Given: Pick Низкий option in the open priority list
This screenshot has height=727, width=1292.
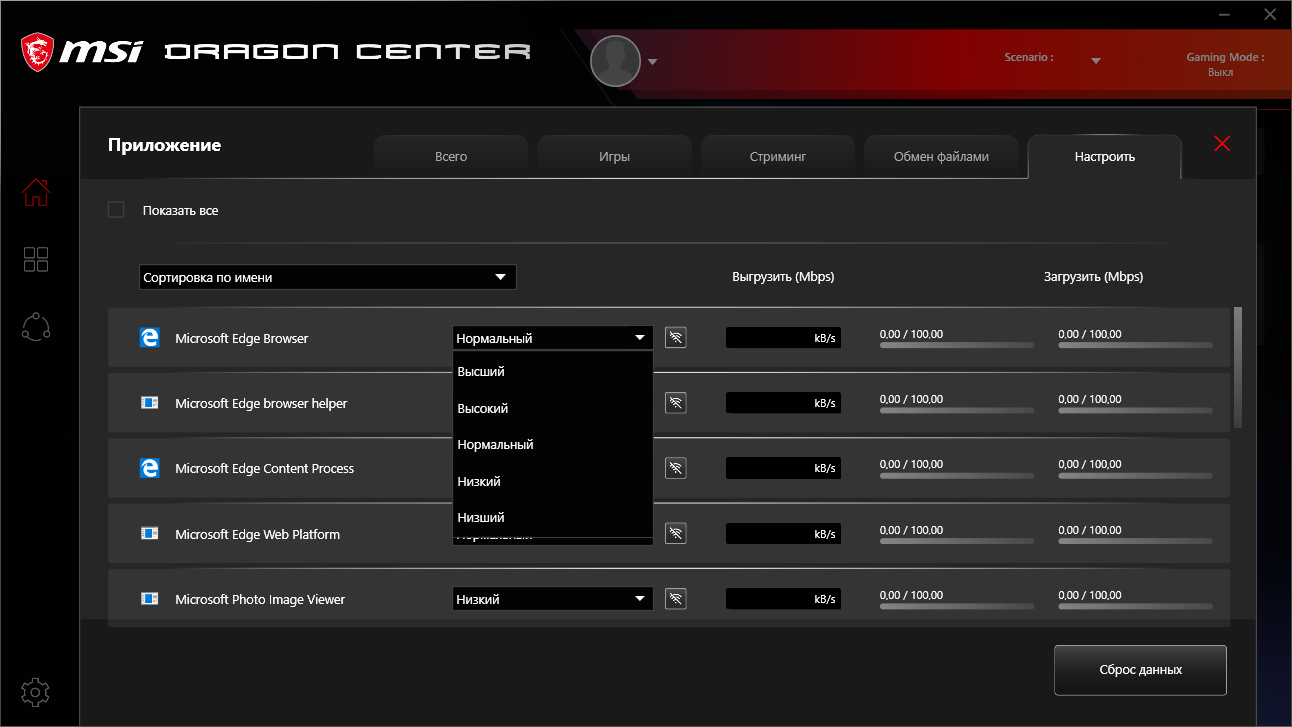Looking at the screenshot, I should 553,481.
